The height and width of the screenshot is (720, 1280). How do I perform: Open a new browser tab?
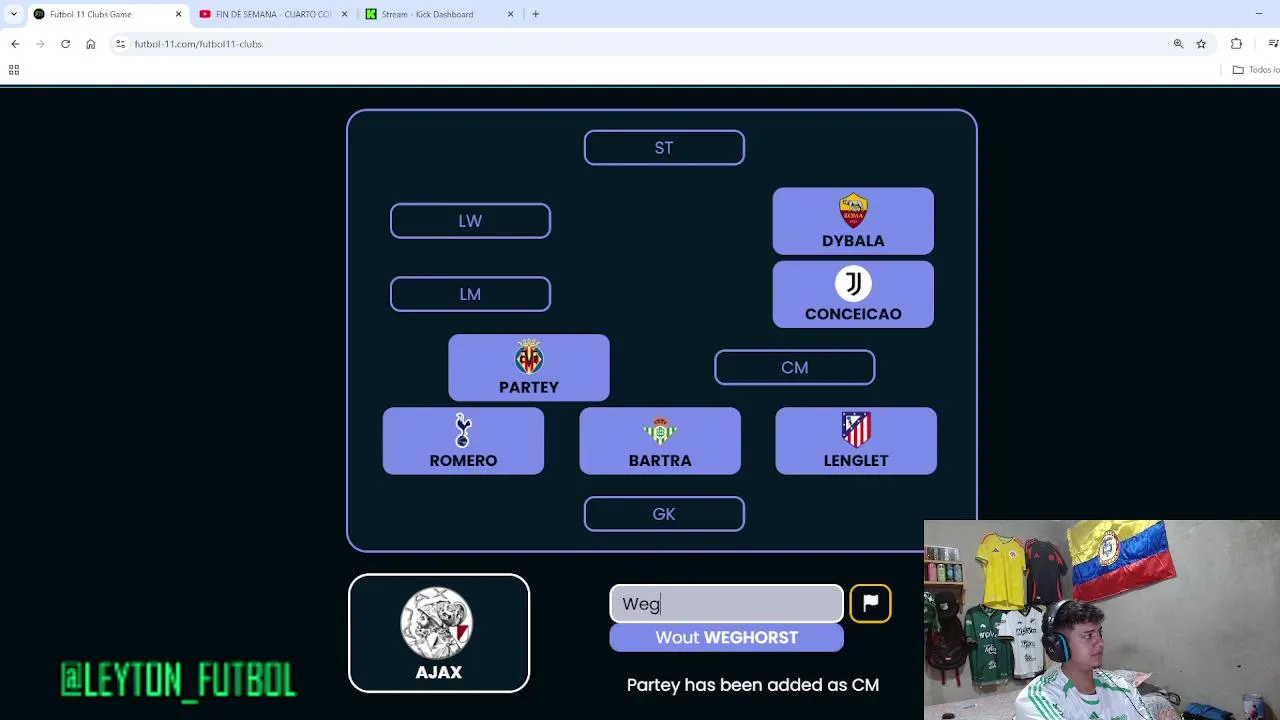pos(535,14)
